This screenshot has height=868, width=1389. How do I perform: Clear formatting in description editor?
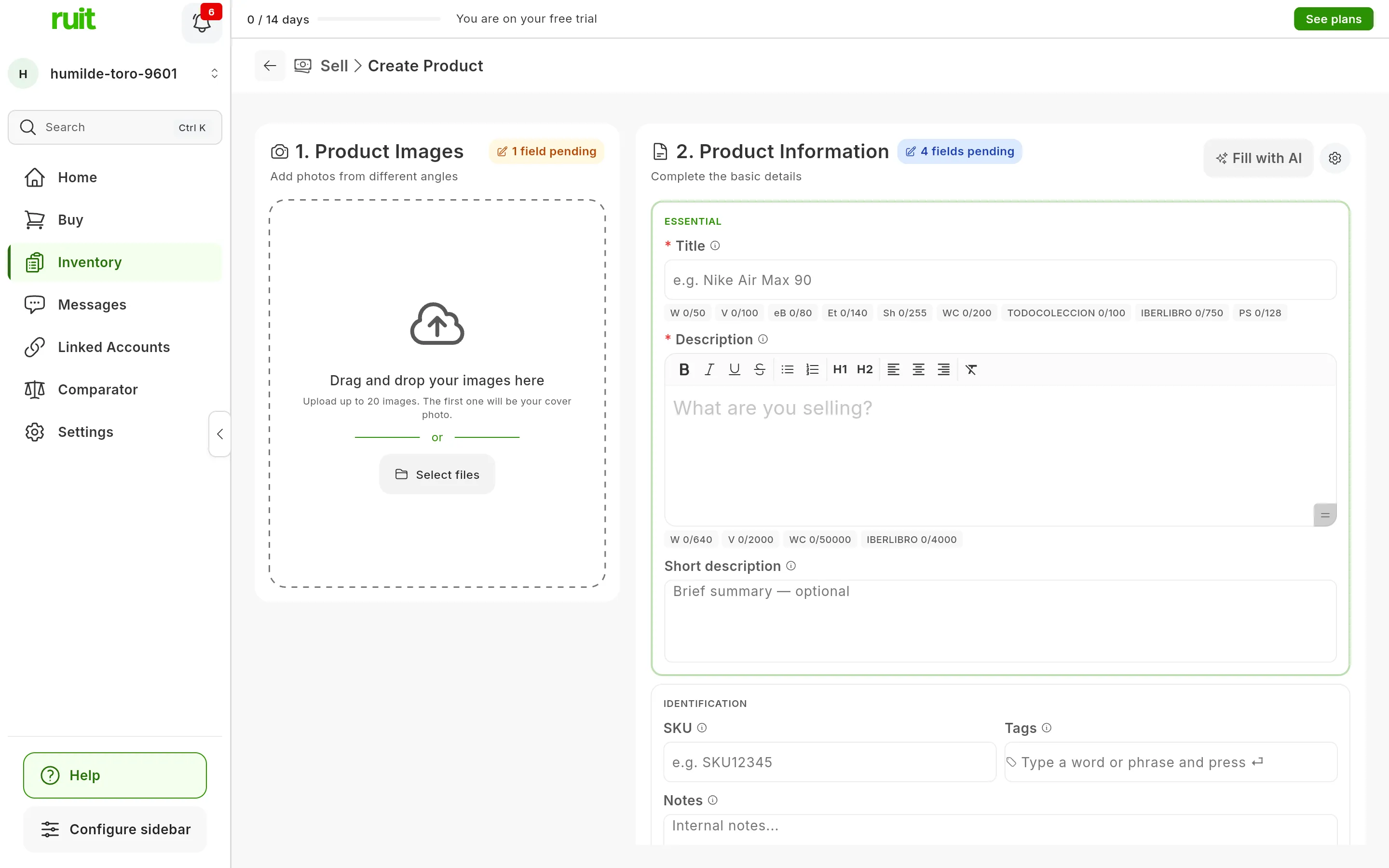[x=971, y=369]
